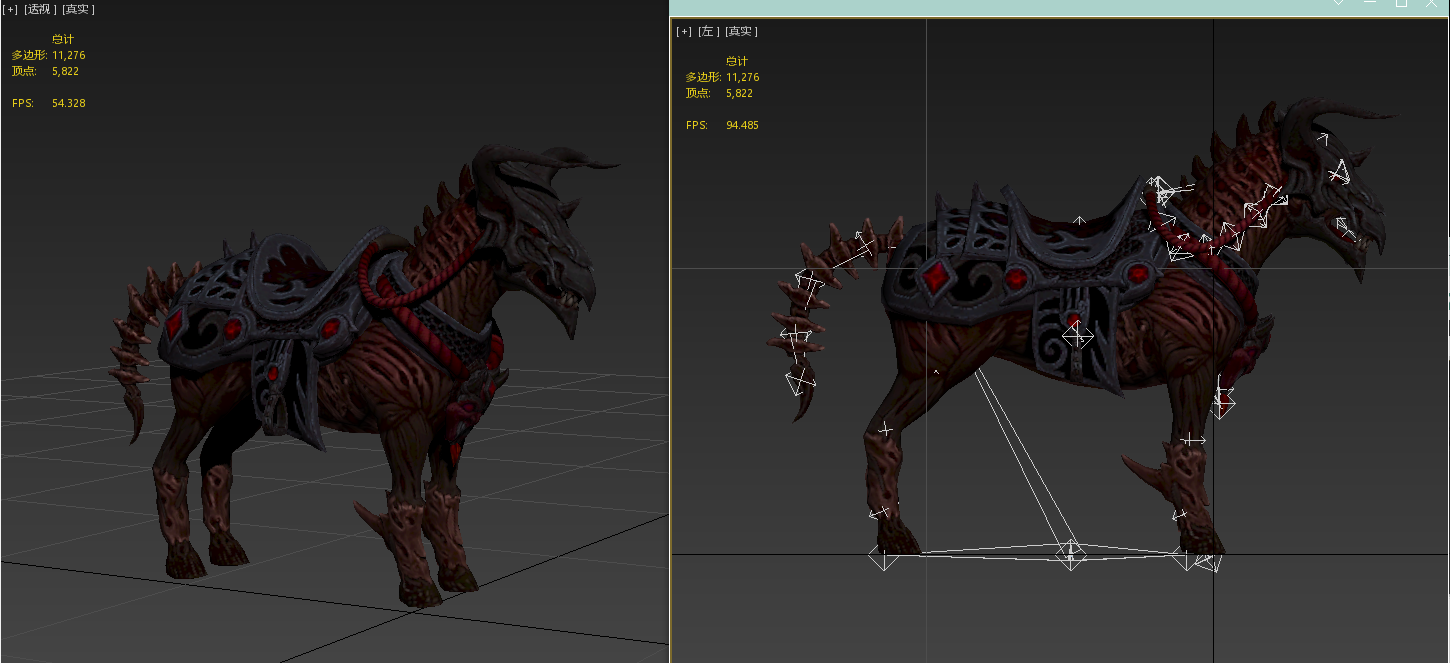Select the diamond helper on the saddle flap
Screen dimensions: 1450x663
[1077, 336]
